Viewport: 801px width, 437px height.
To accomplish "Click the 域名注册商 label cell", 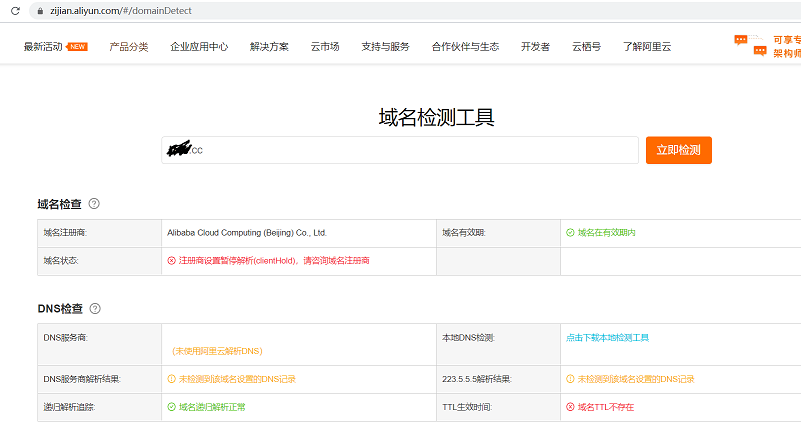I will tap(100, 233).
